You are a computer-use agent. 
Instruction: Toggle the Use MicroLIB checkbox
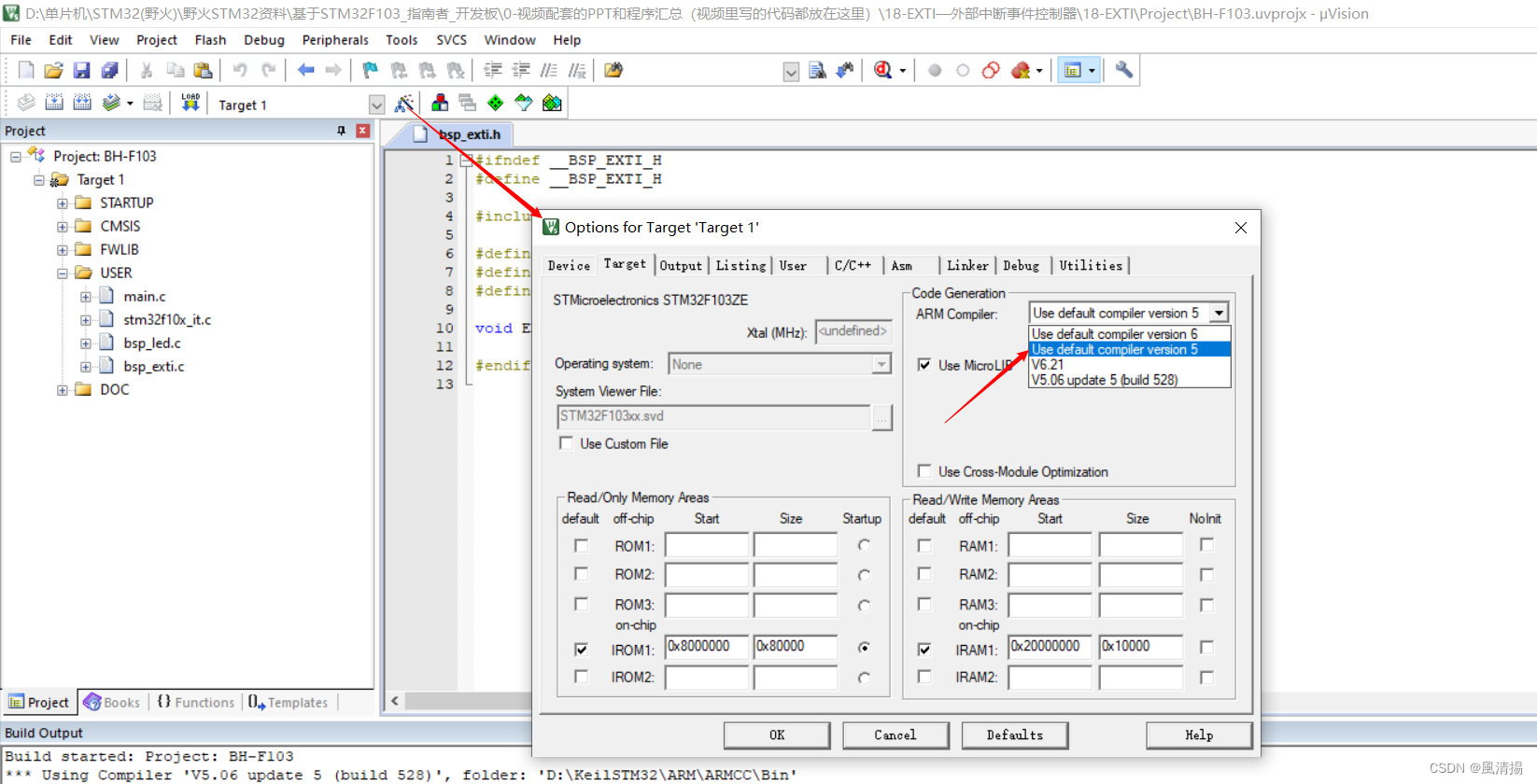tap(924, 365)
